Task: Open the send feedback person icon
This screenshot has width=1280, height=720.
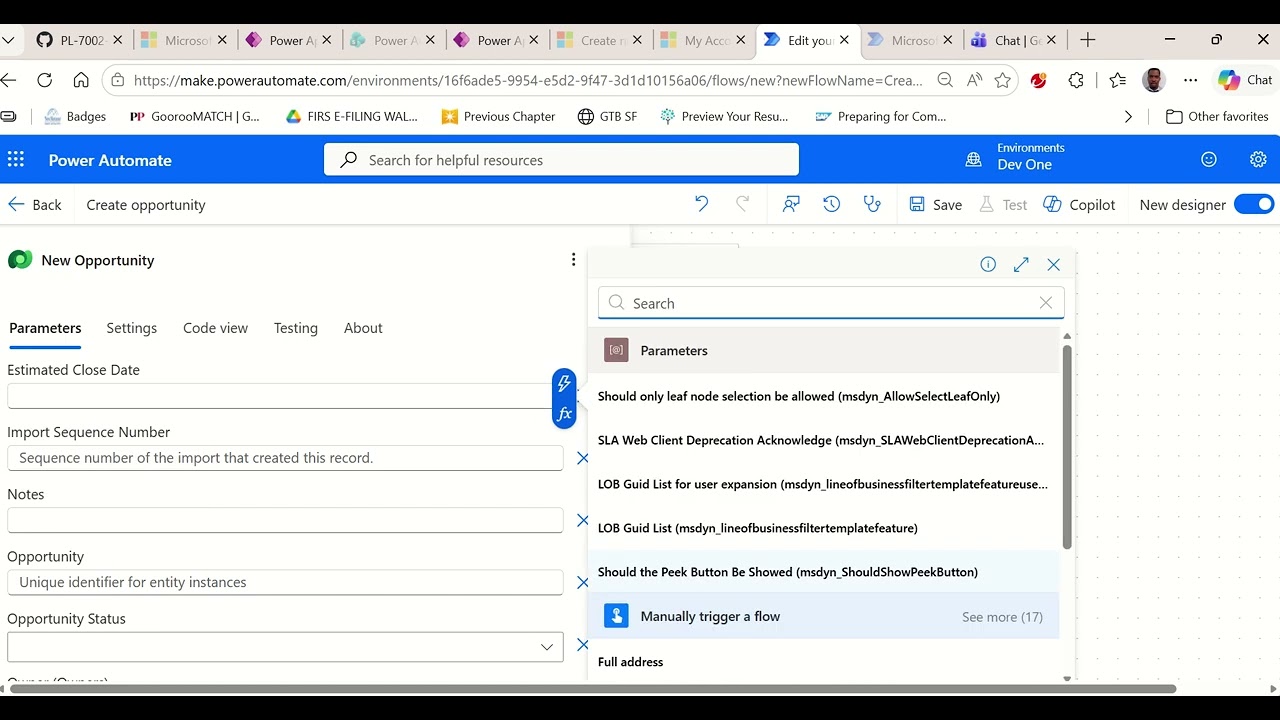Action: click(x=791, y=204)
